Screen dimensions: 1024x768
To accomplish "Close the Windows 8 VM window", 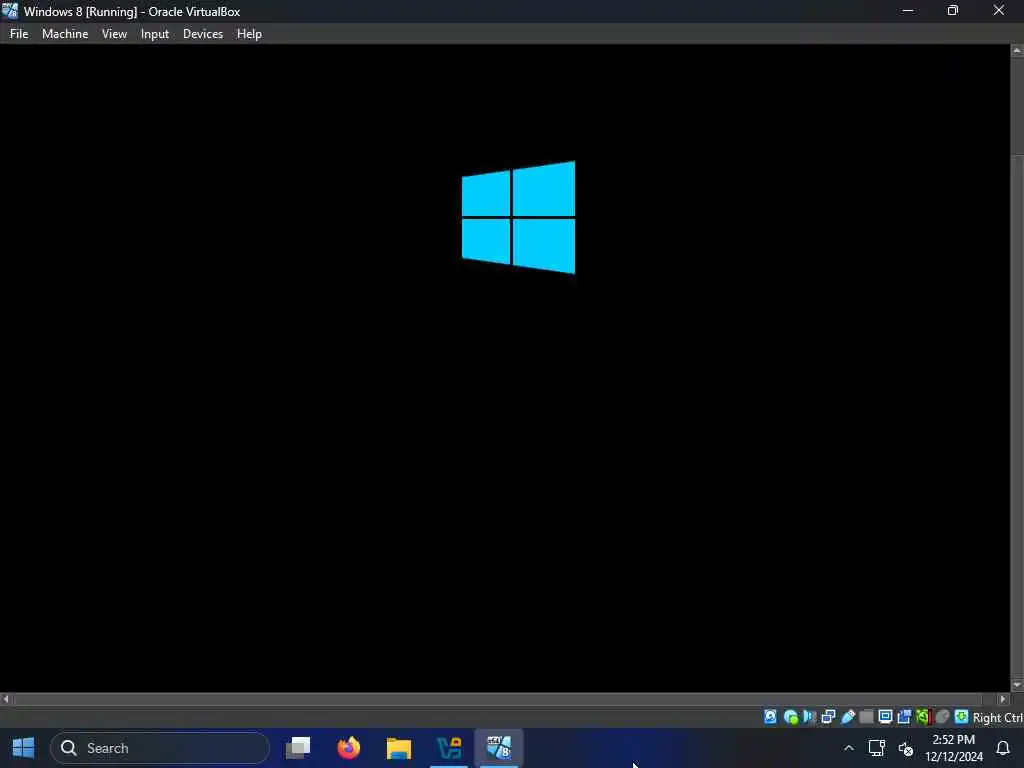I will coord(999,11).
